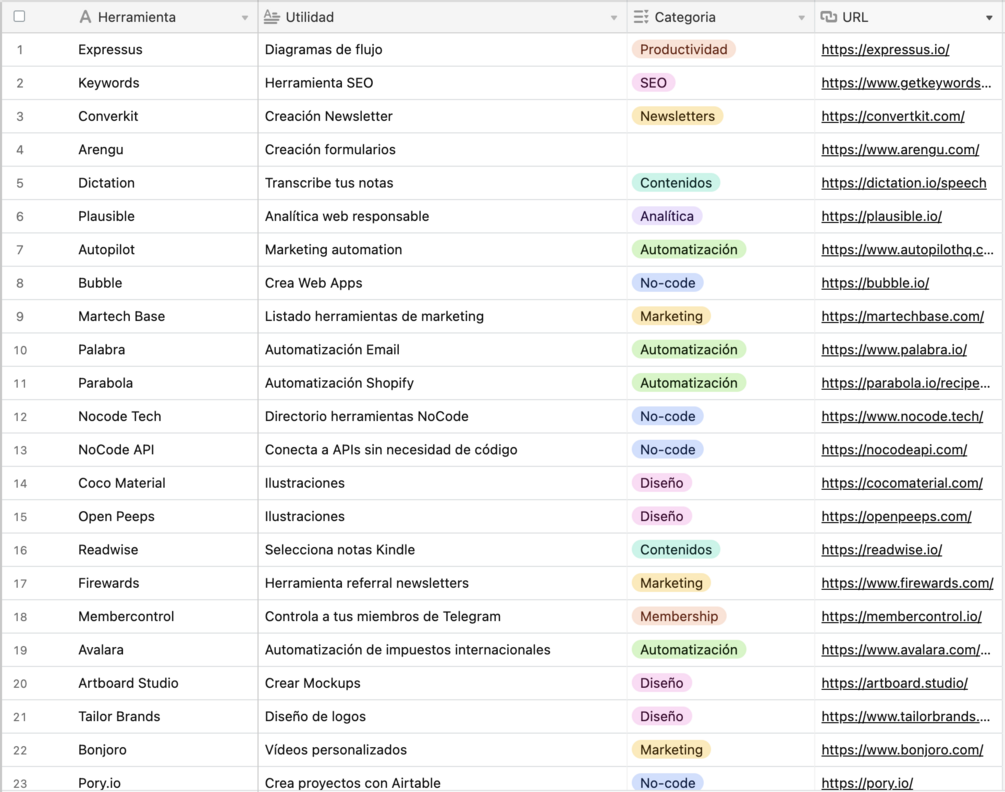Viewport: 1005px width, 792px height.
Task: Open the bubble.io link
Action: (x=875, y=283)
